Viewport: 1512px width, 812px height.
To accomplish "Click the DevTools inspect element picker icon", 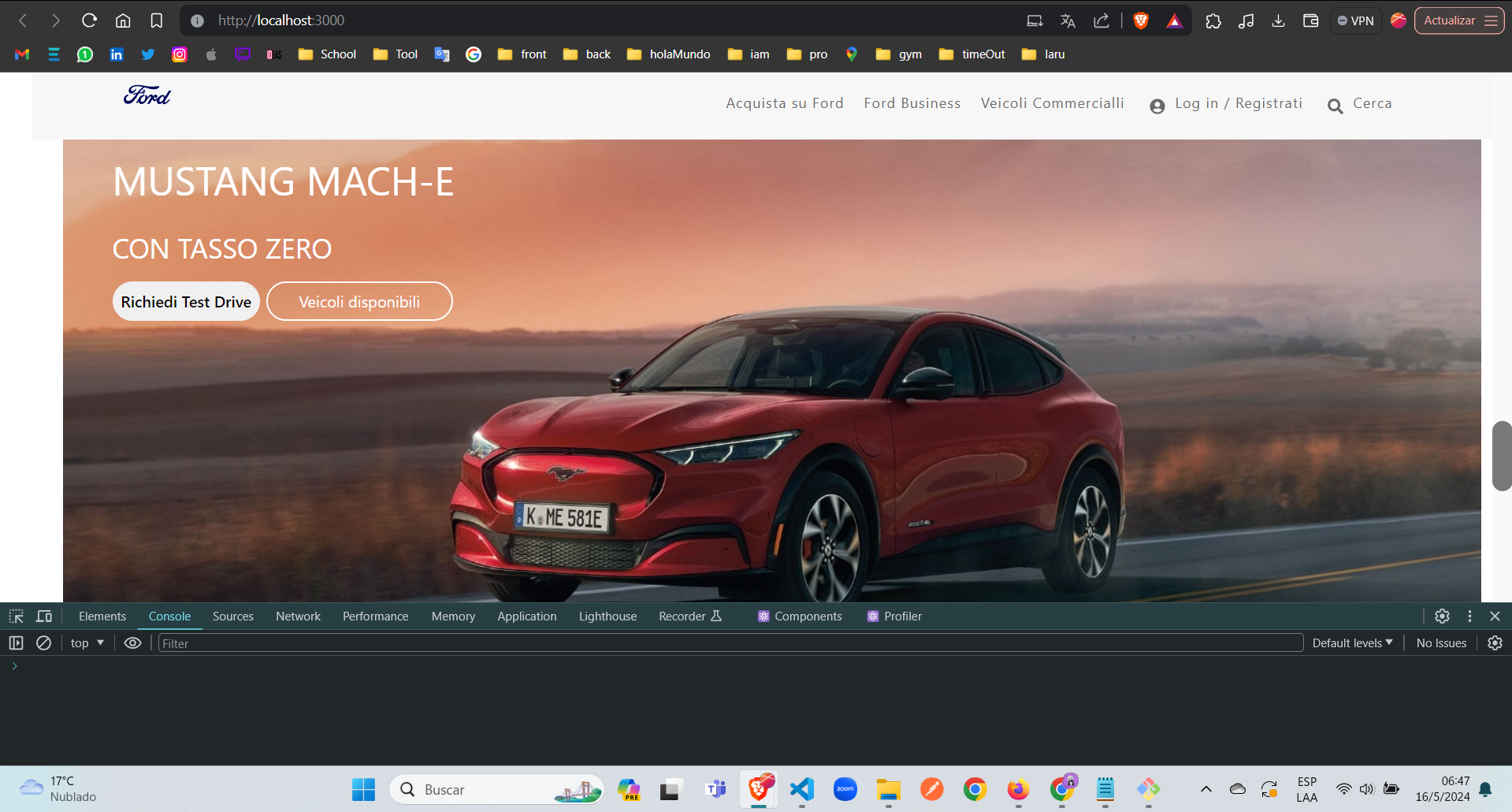I will click(x=17, y=616).
